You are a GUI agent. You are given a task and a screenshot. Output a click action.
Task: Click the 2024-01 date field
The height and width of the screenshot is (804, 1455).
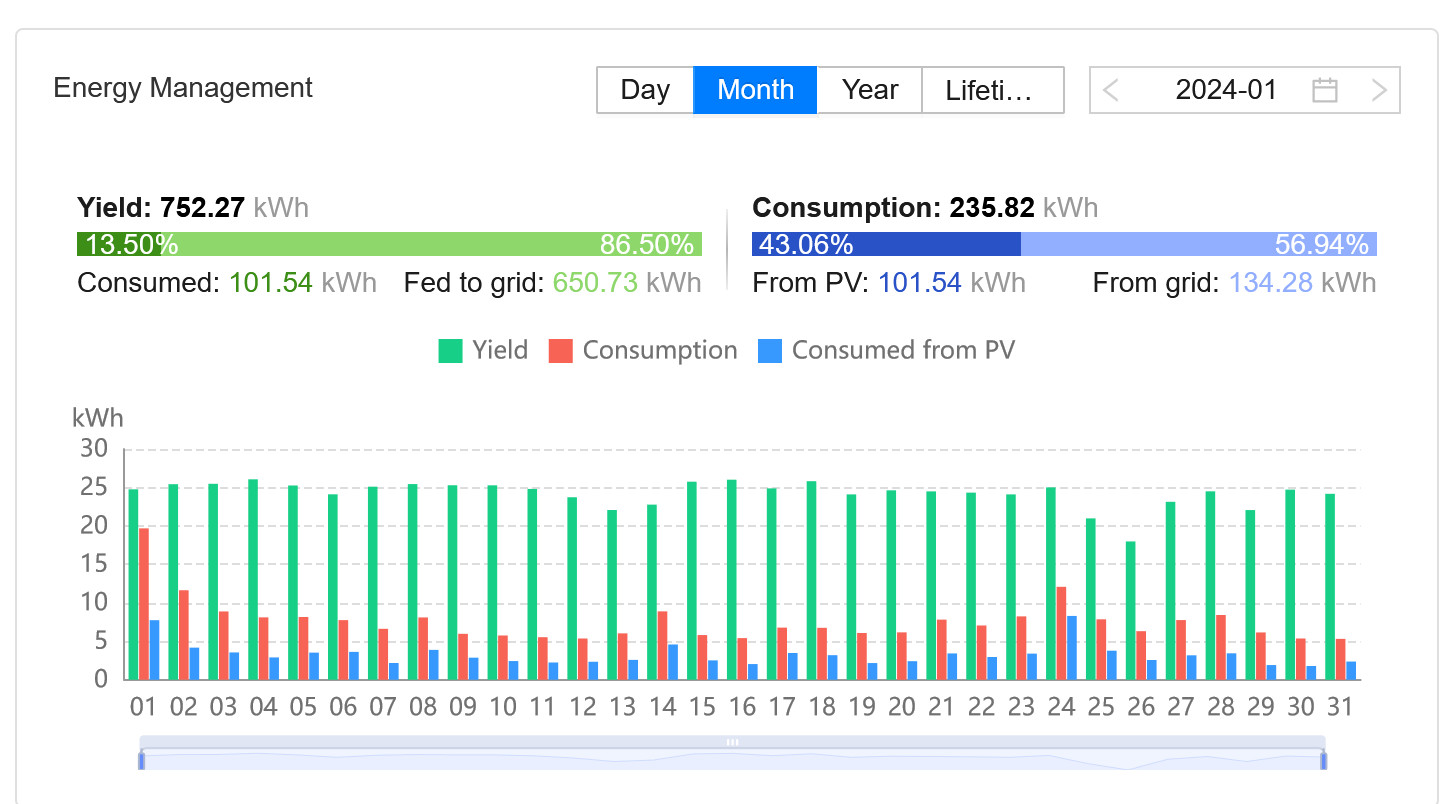1225,90
